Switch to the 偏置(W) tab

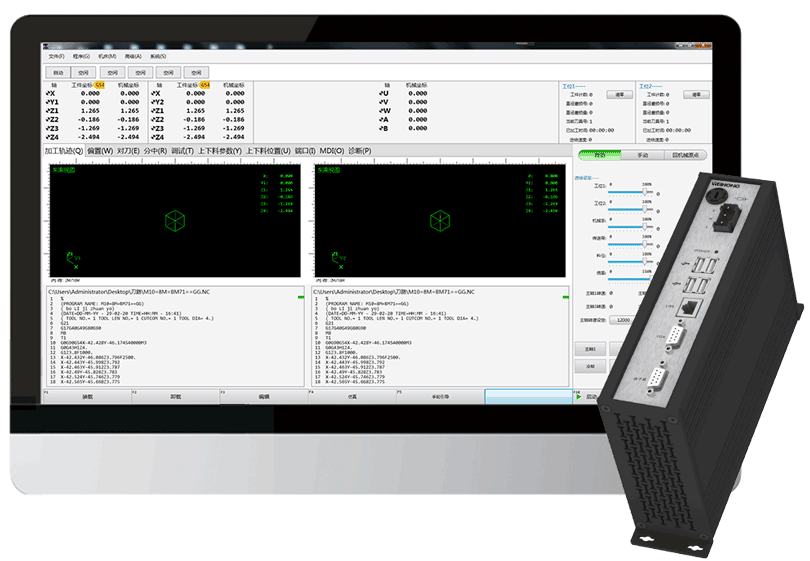[99, 150]
